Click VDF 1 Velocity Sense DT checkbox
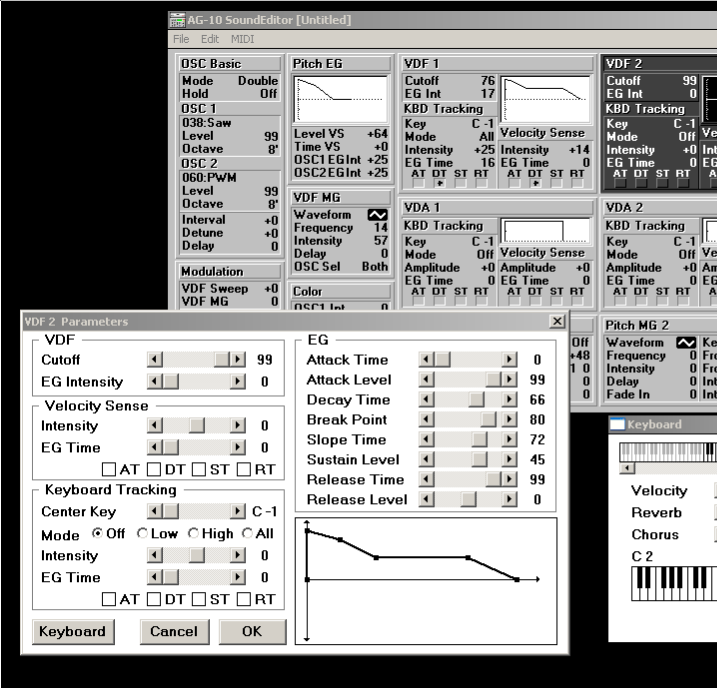The image size is (717, 688). click(535, 183)
